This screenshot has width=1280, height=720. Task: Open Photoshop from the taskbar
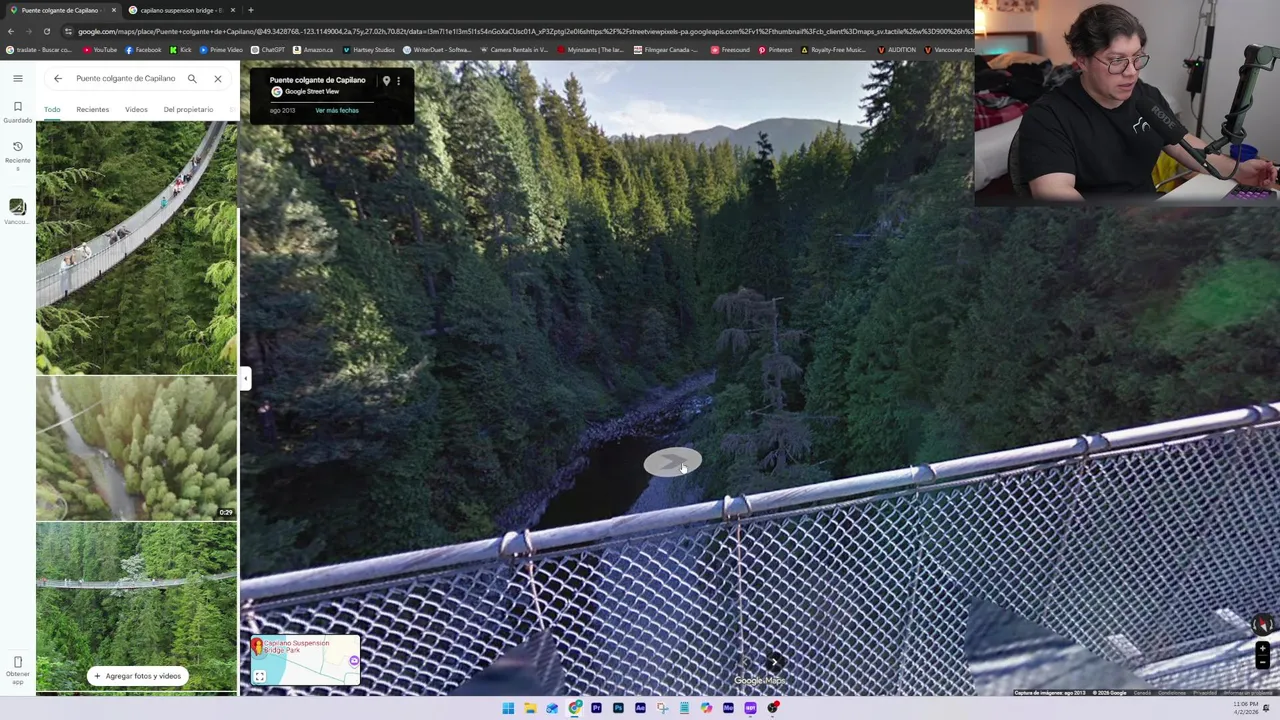pos(618,708)
